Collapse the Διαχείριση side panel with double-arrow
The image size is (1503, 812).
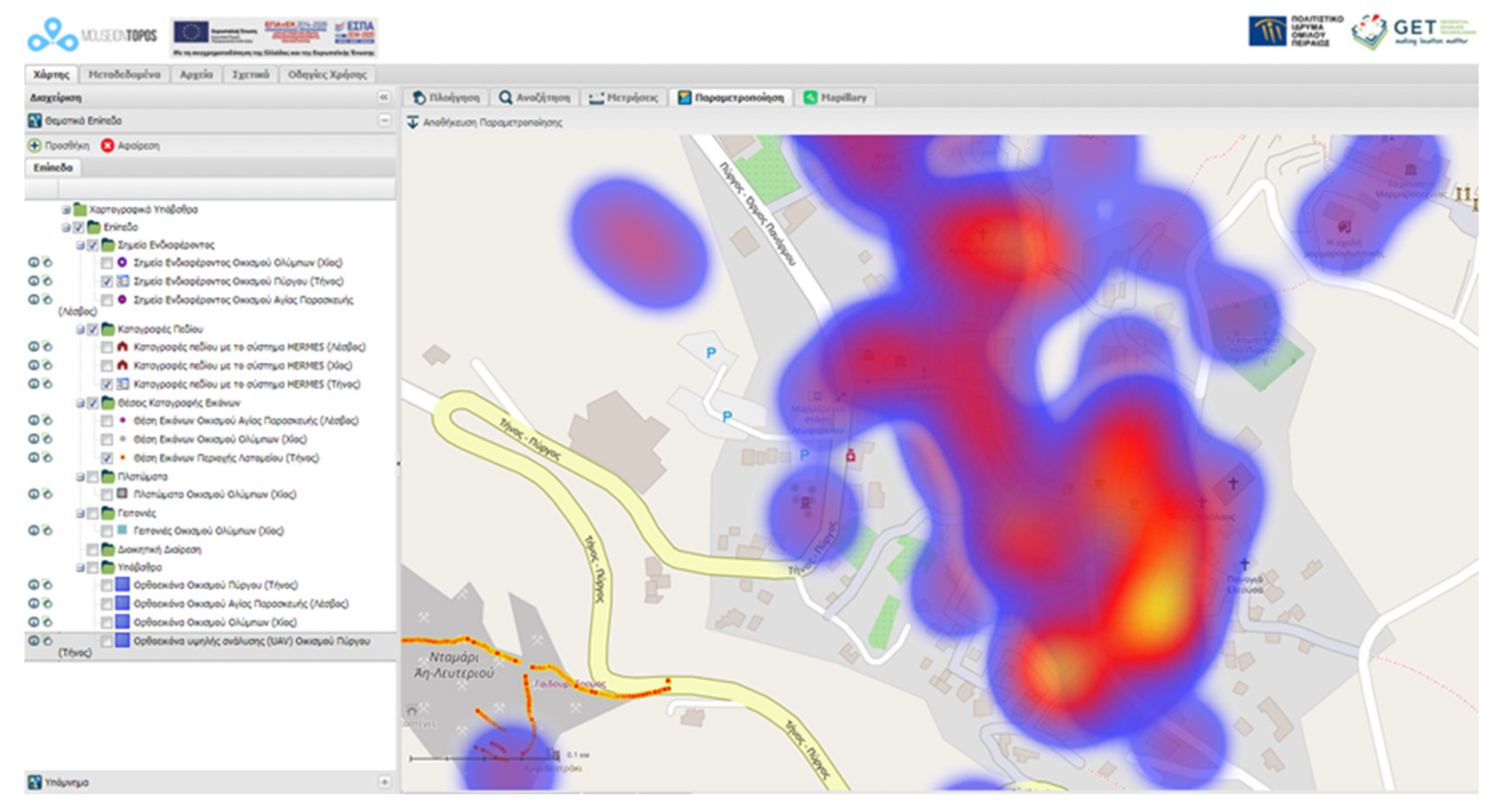(383, 97)
